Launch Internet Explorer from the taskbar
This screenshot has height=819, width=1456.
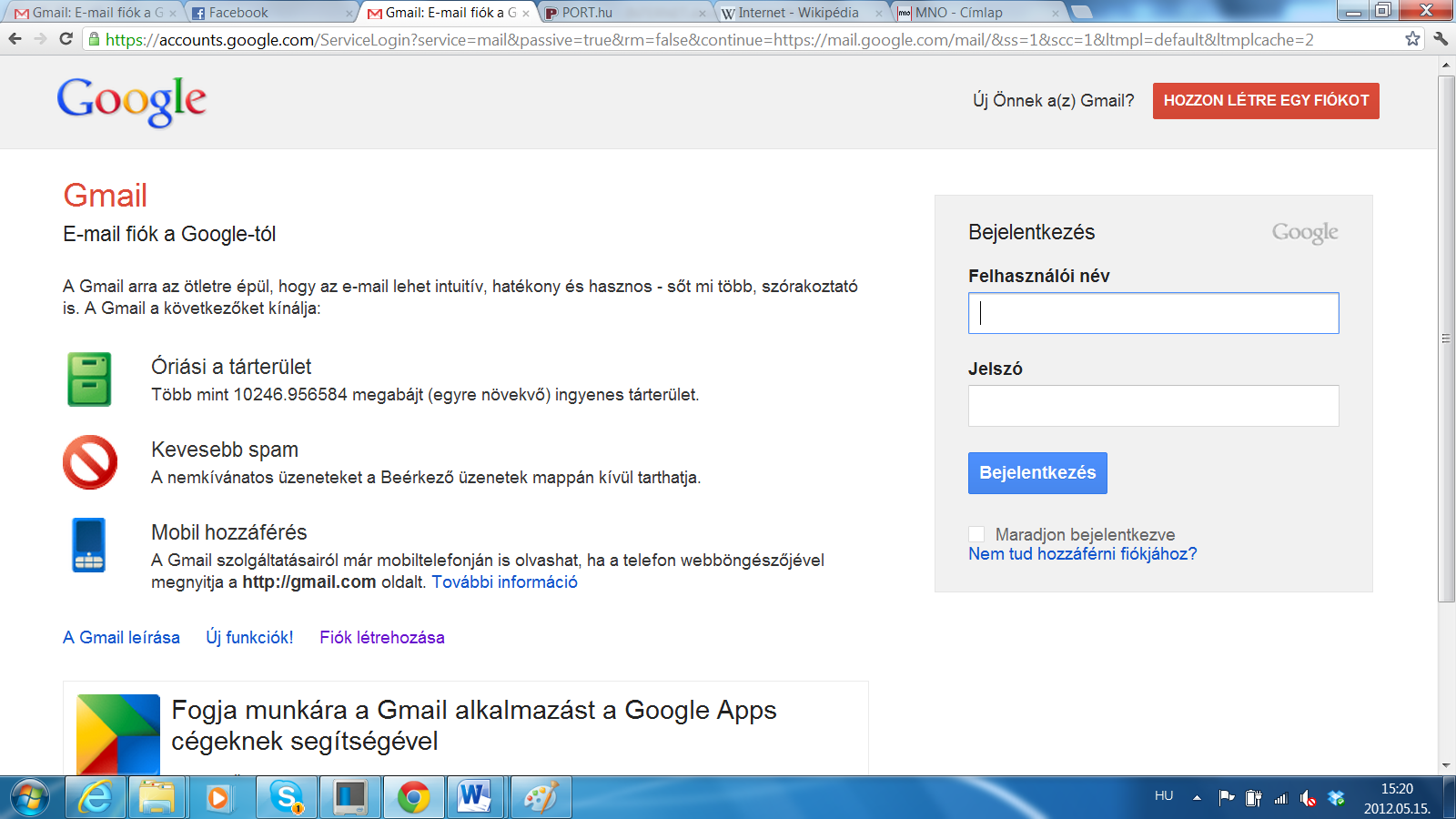95,798
